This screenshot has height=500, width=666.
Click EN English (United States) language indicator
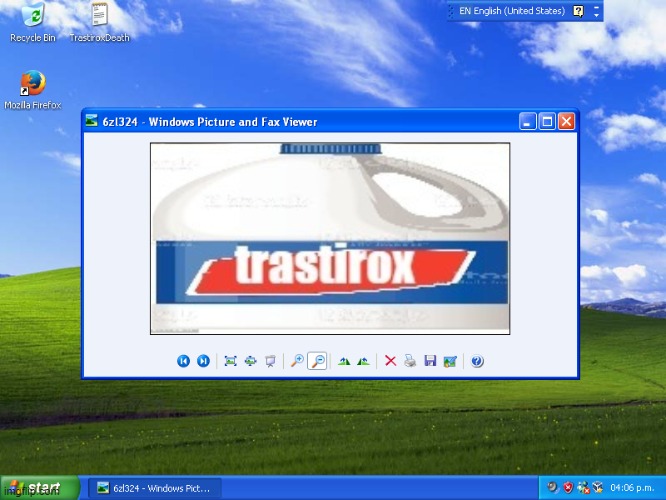point(512,11)
